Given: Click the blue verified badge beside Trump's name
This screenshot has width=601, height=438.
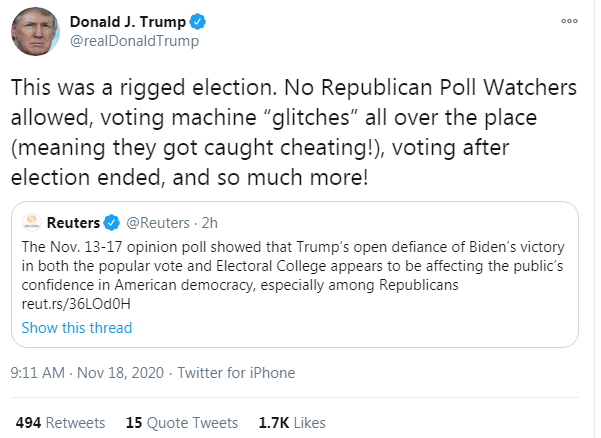Looking at the screenshot, I should (x=197, y=21).
